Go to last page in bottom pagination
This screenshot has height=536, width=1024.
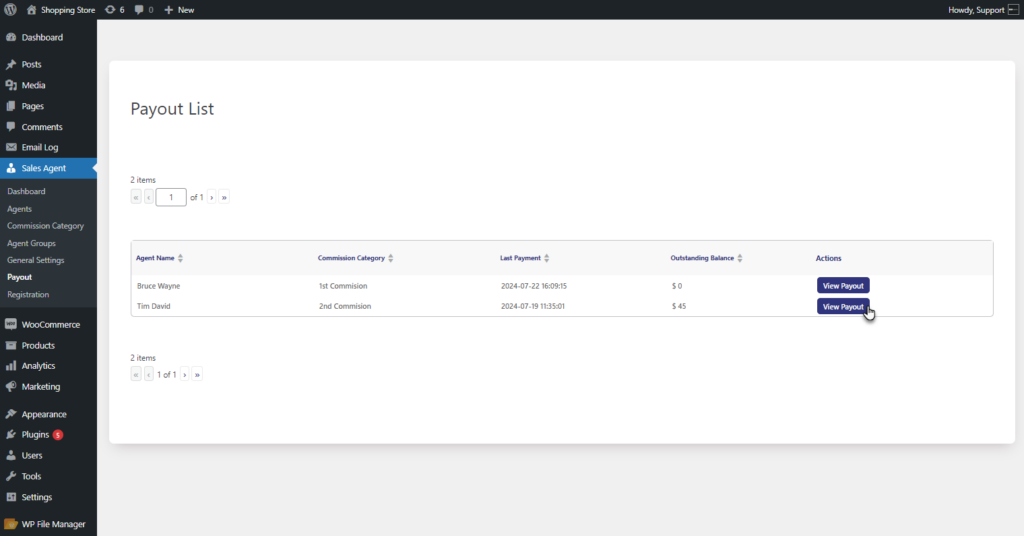[x=197, y=375]
